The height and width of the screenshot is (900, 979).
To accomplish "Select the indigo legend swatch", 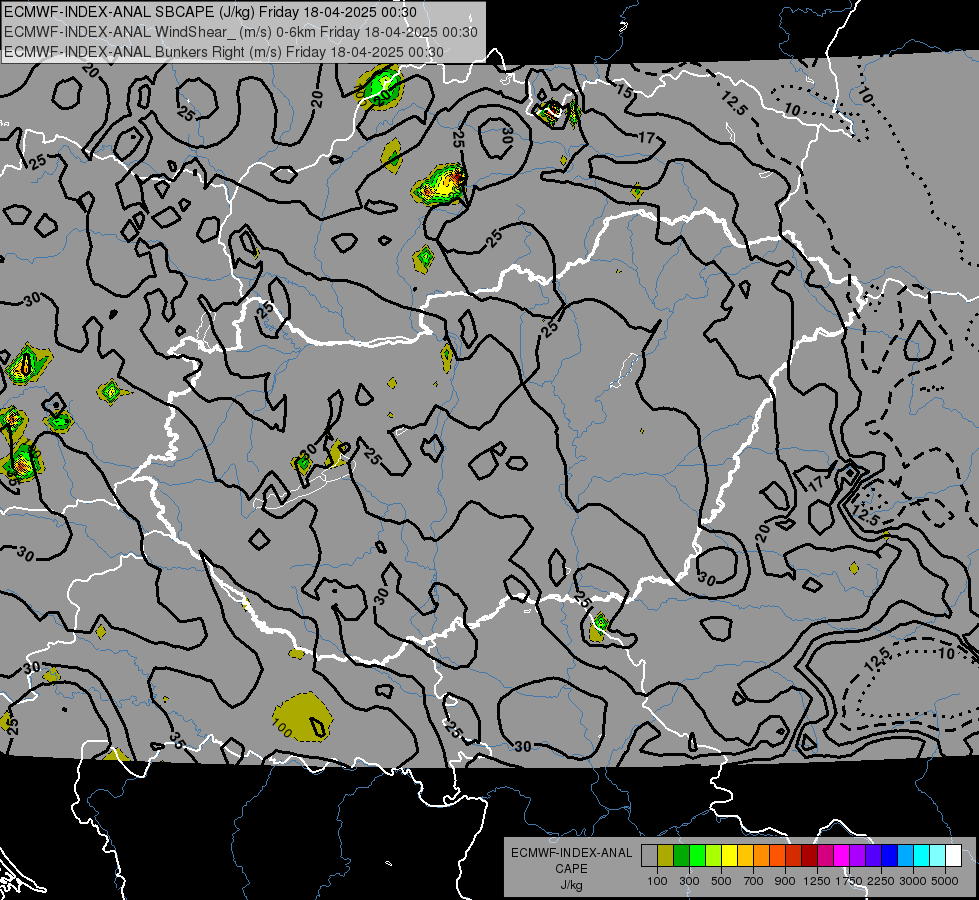I will pyautogui.click(x=873, y=856).
